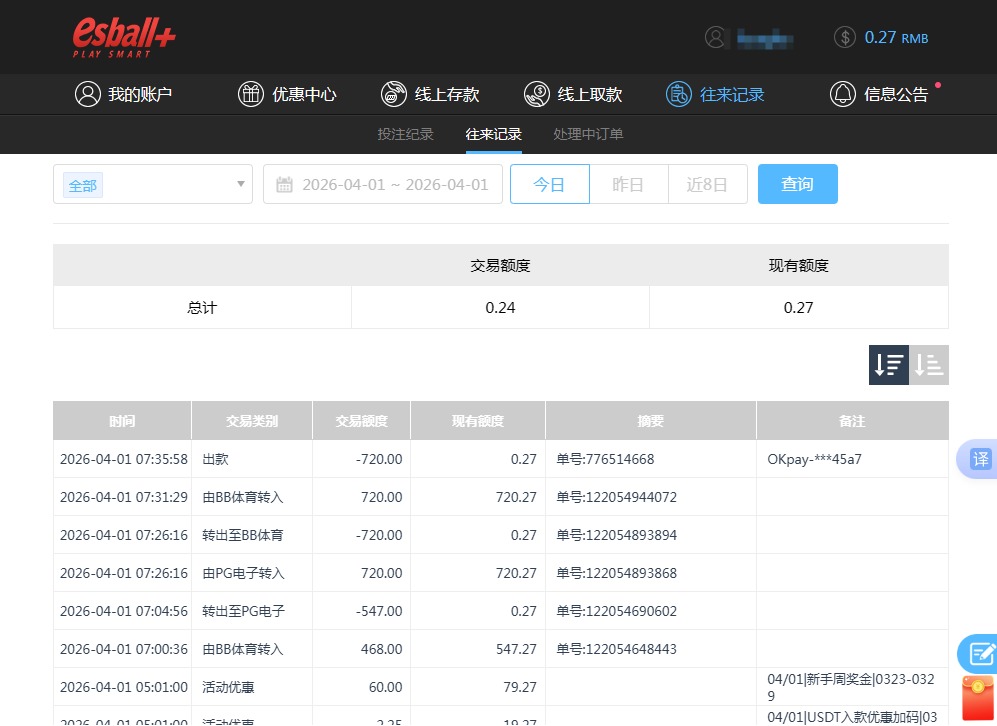The height and width of the screenshot is (726, 997).
Task: Click the user avatar icon in header
Action: (716, 38)
